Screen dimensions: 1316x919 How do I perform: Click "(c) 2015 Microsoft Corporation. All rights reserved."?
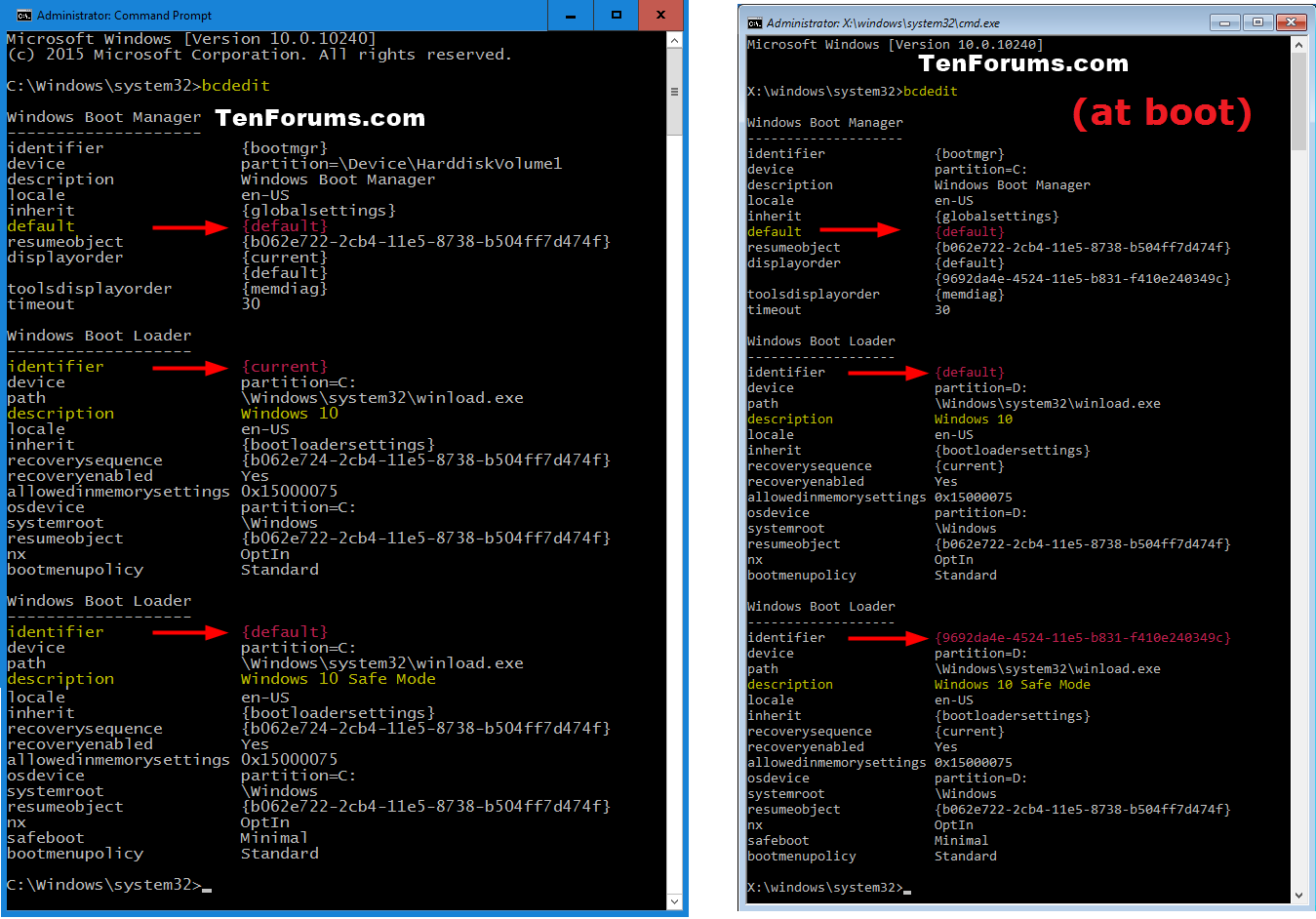pos(259,55)
